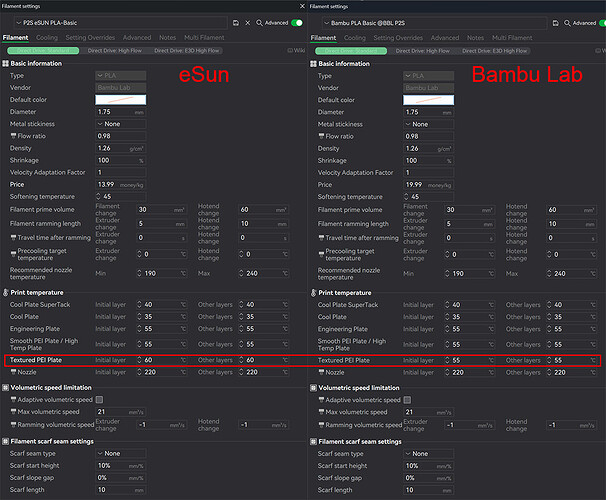
Task: Click Print temperature thermometer icon in Bambu window
Action: [x=313, y=293]
